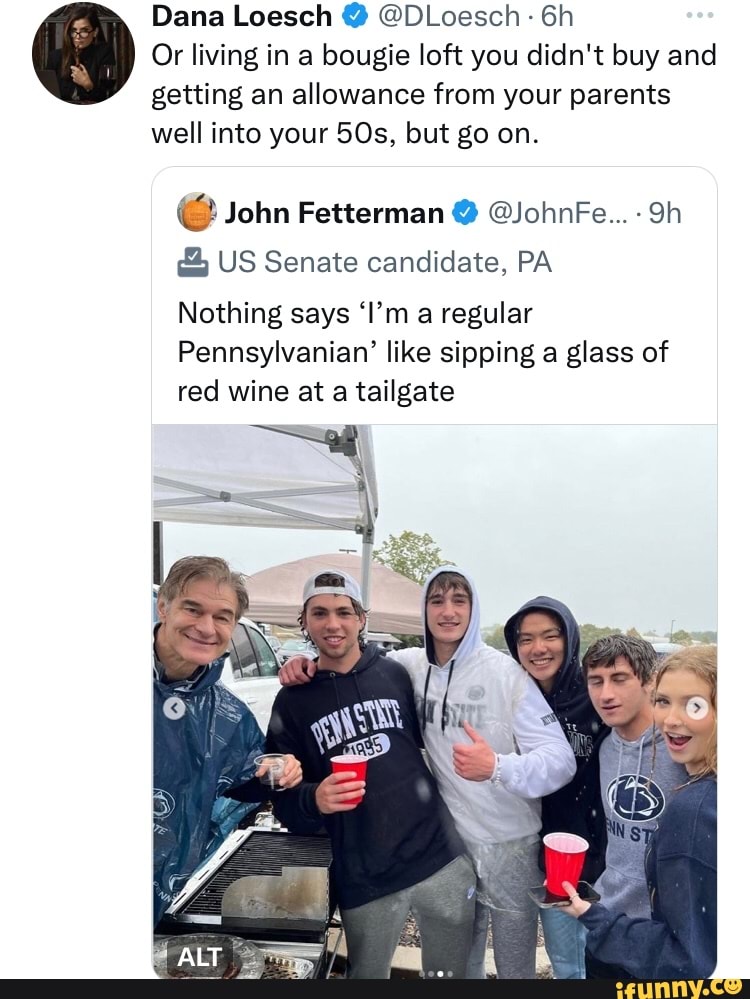The width and height of the screenshot is (750, 999).
Task: Open John Fetterman's display name
Action: click(334, 213)
